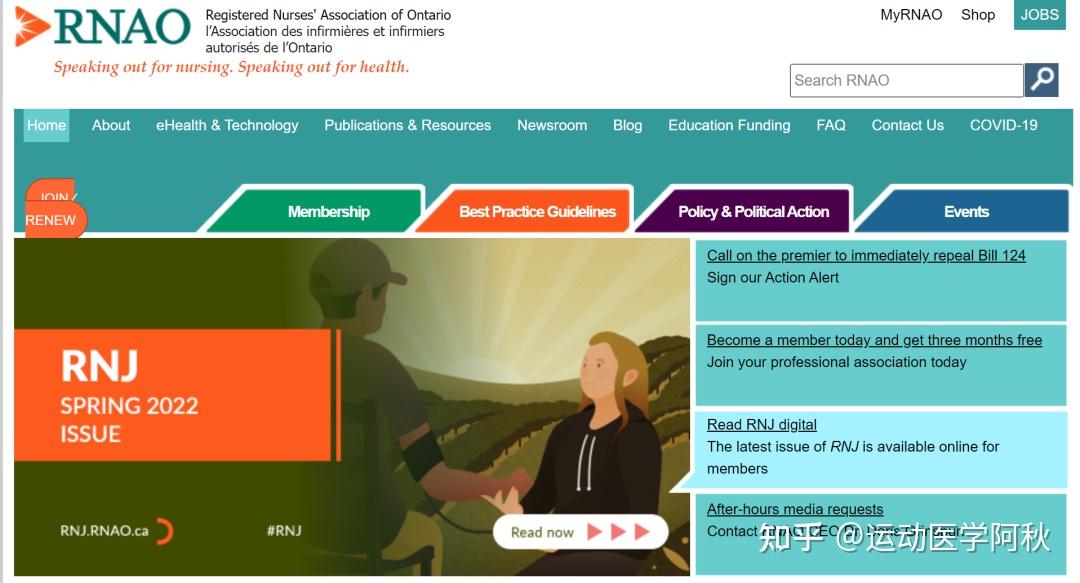Open the Education Funding menu item

[x=729, y=125]
